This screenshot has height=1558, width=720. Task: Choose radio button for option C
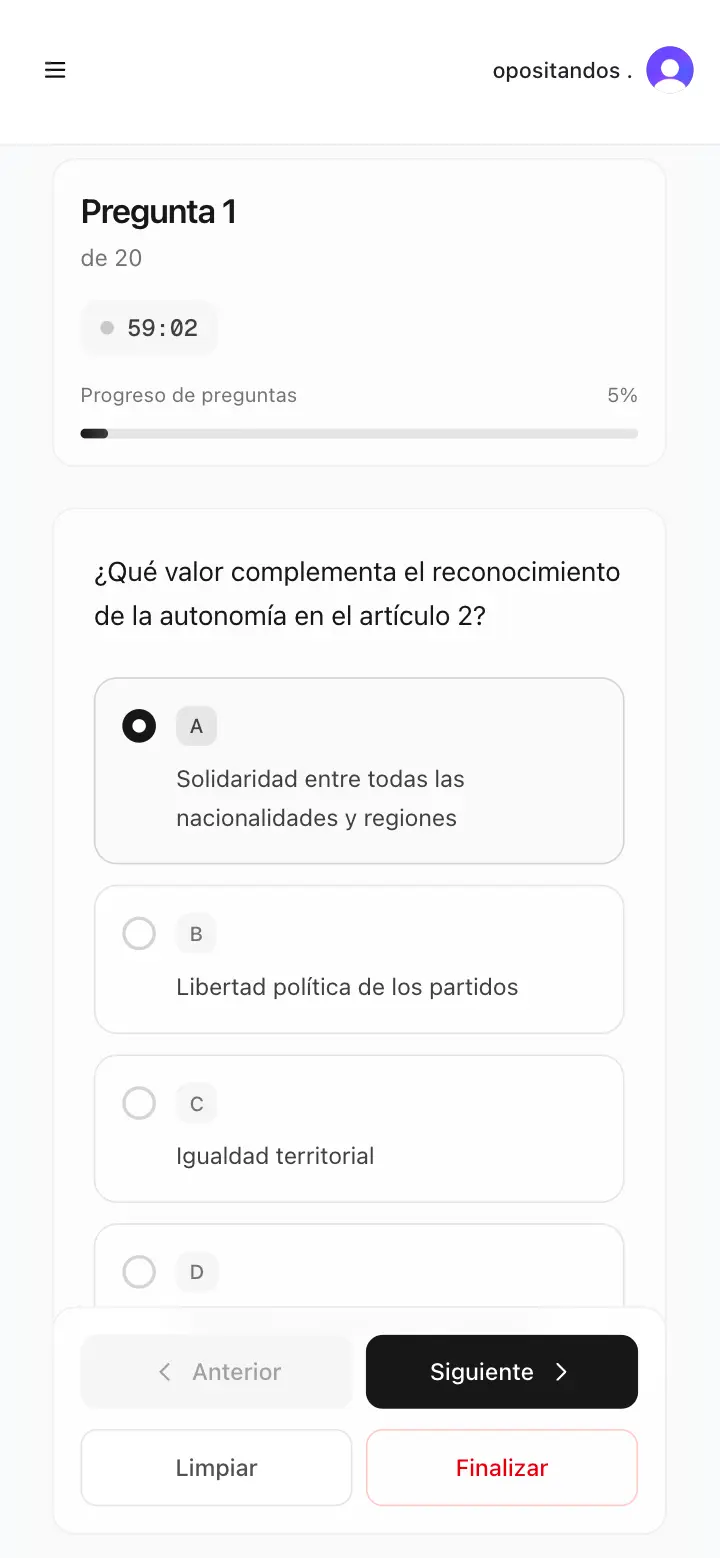pyautogui.click(x=139, y=1103)
